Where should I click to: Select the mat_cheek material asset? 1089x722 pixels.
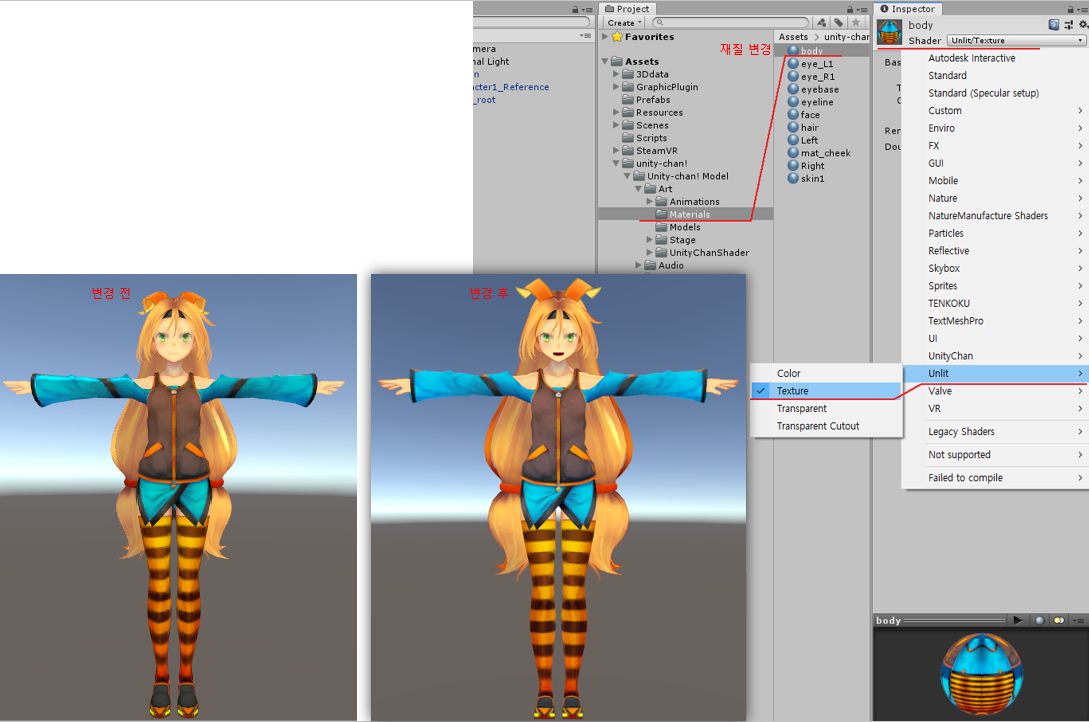pos(819,153)
